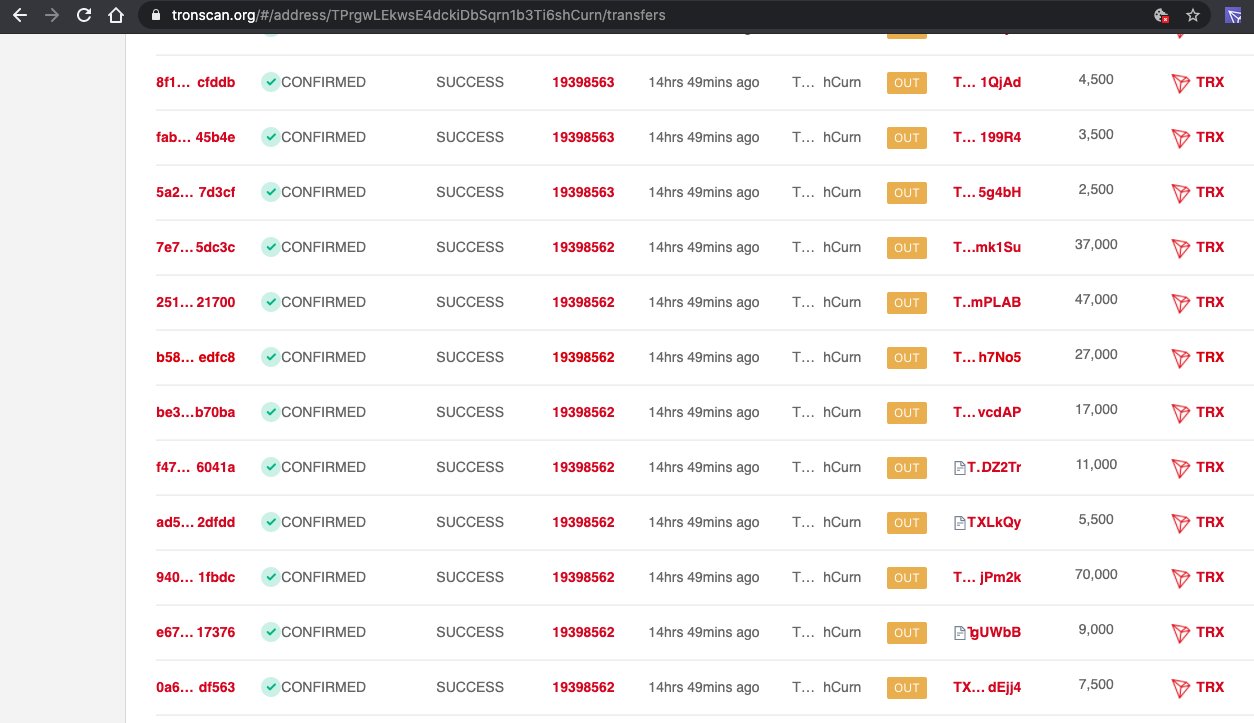Screen dimensions: 1254x723
Task: Click the TRX token icon in the 17,000 row
Action: (x=1181, y=413)
